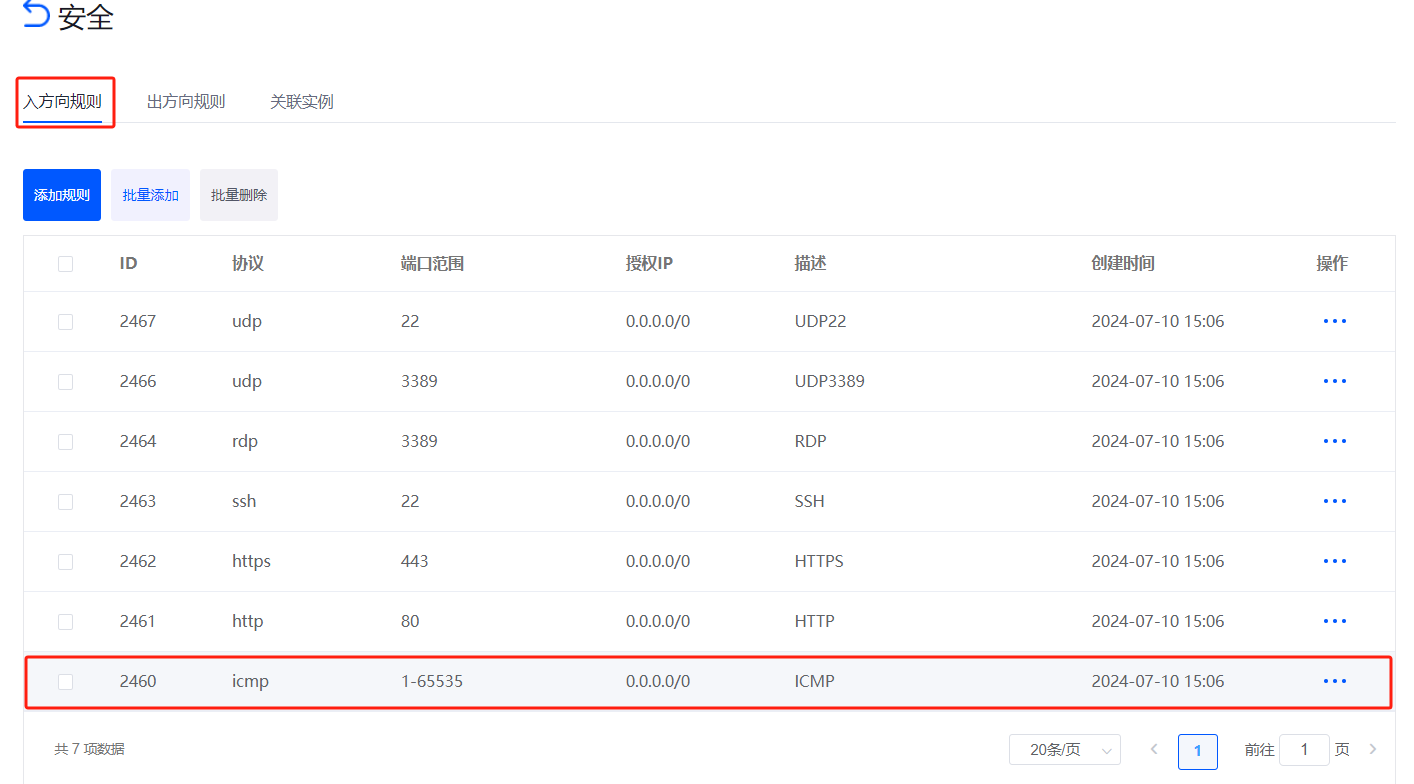Select the checkbox for rule 2463
This screenshot has height=784, width=1414.
point(65,502)
